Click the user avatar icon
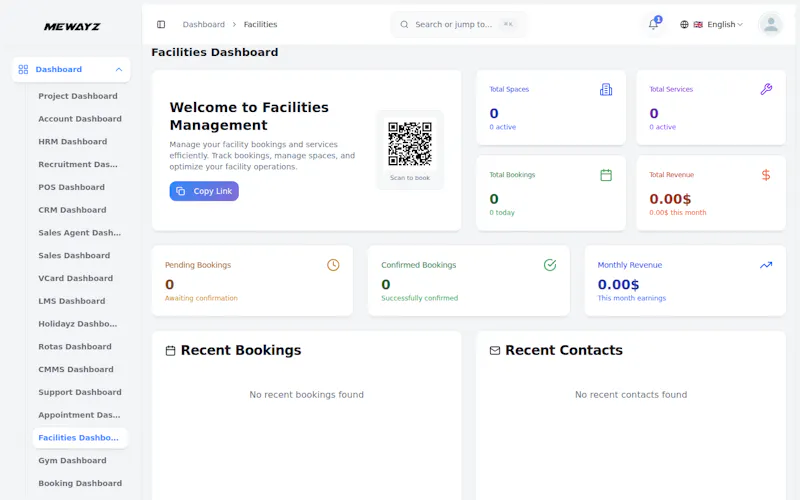The height and width of the screenshot is (500, 800). [x=771, y=24]
